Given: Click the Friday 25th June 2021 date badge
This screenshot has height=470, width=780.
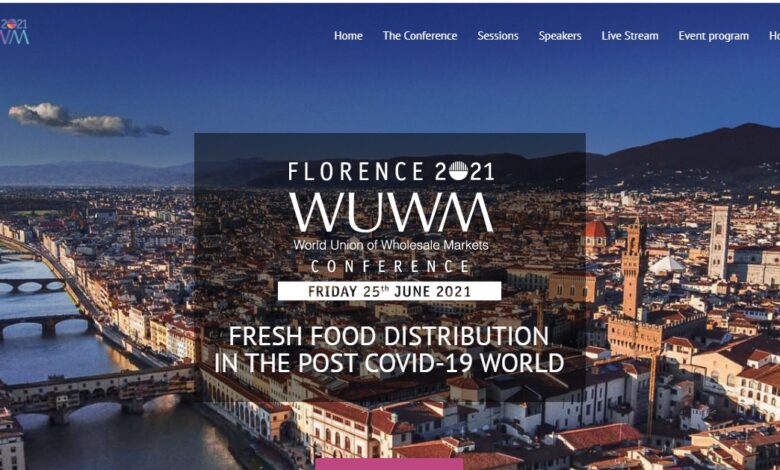Looking at the screenshot, I should (390, 291).
